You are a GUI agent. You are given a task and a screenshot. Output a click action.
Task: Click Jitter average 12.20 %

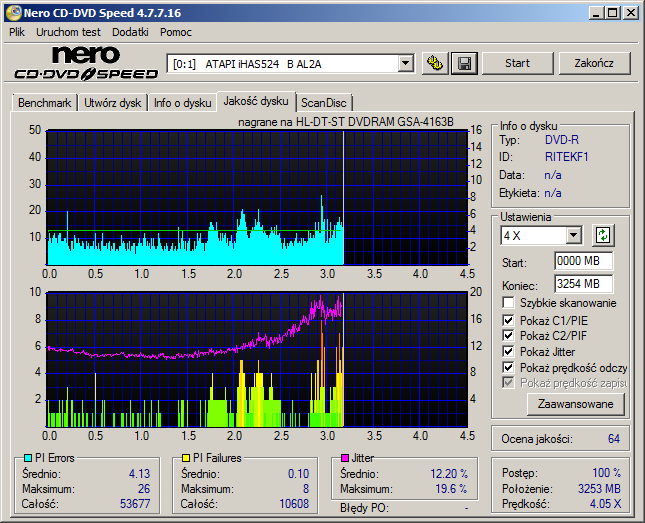pos(449,474)
